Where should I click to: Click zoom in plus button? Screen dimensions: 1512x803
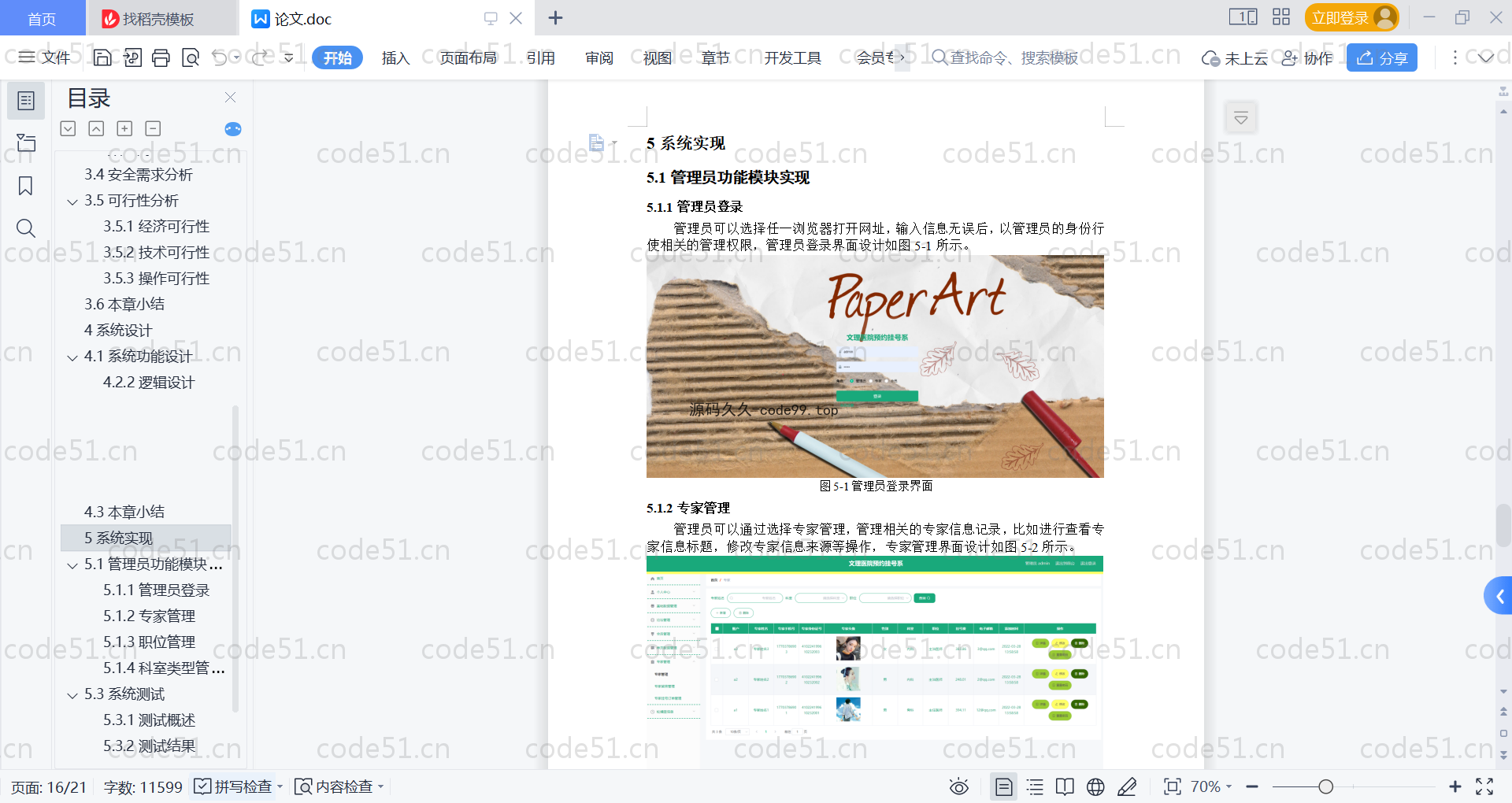1455,786
